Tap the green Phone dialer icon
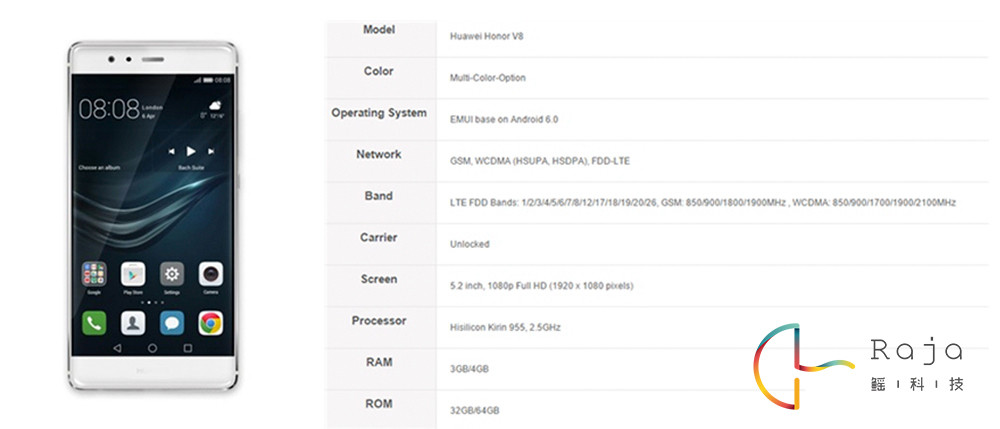1000x429 pixels. [x=94, y=323]
